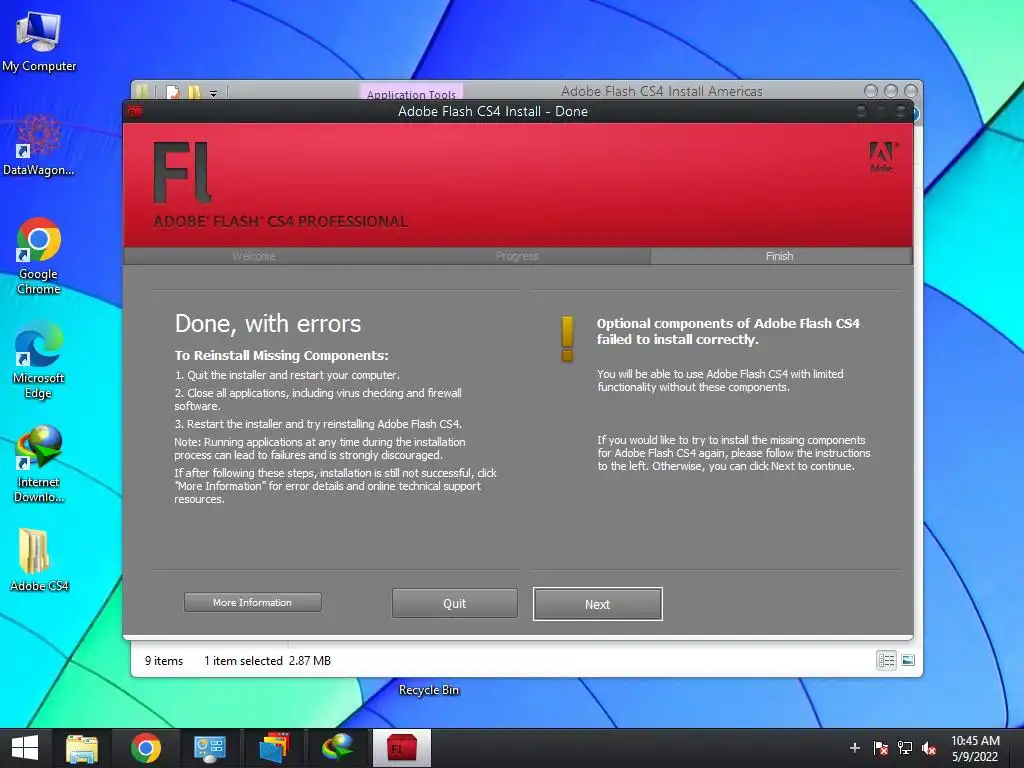This screenshot has width=1024, height=768.
Task: Open the Control Panel taskbar icon
Action: (x=210, y=748)
